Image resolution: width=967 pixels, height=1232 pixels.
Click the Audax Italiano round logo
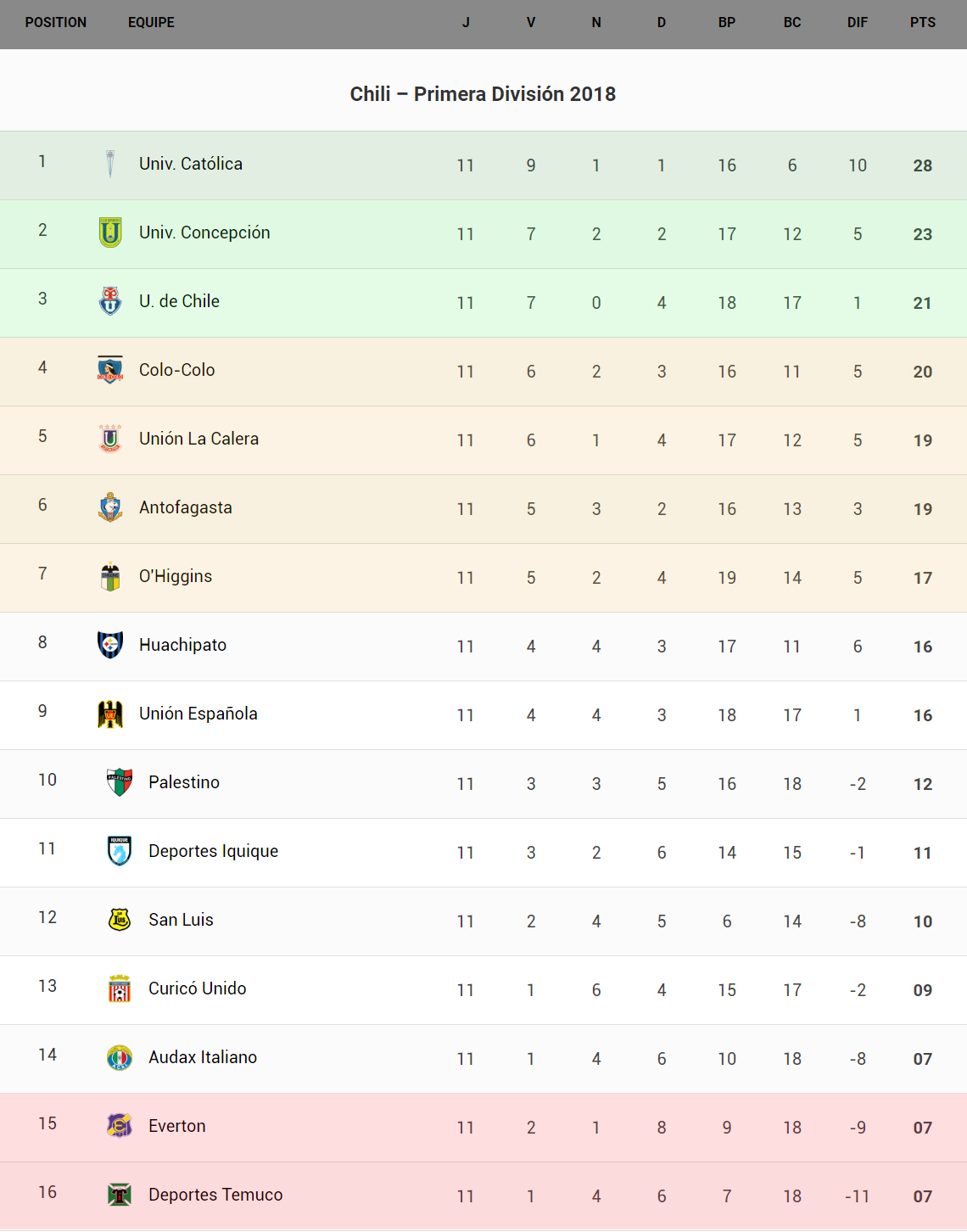120,1057
